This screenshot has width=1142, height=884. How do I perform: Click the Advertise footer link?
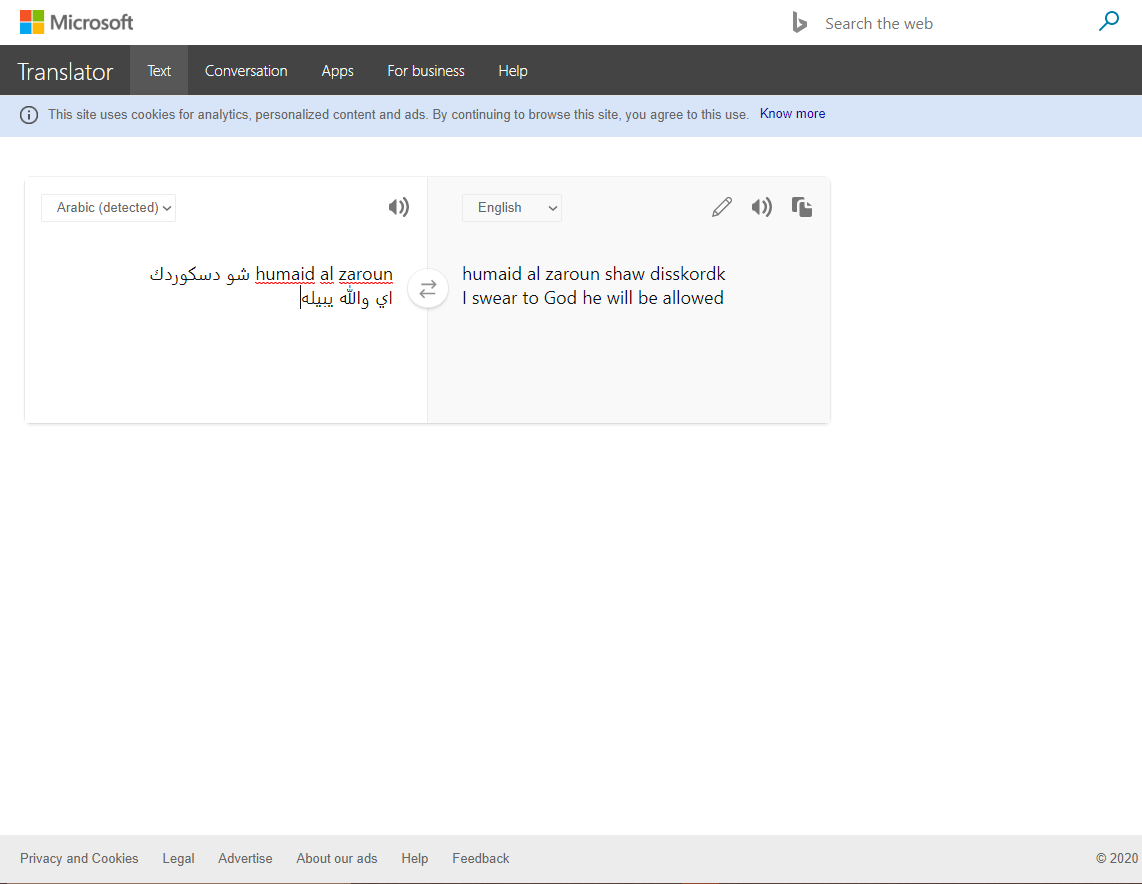click(245, 859)
